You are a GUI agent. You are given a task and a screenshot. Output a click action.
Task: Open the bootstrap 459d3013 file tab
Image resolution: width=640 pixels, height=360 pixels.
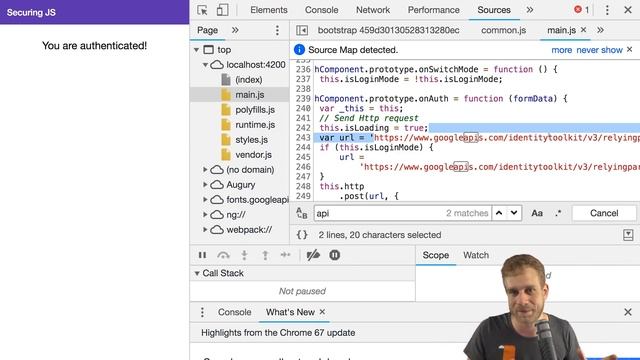389,30
